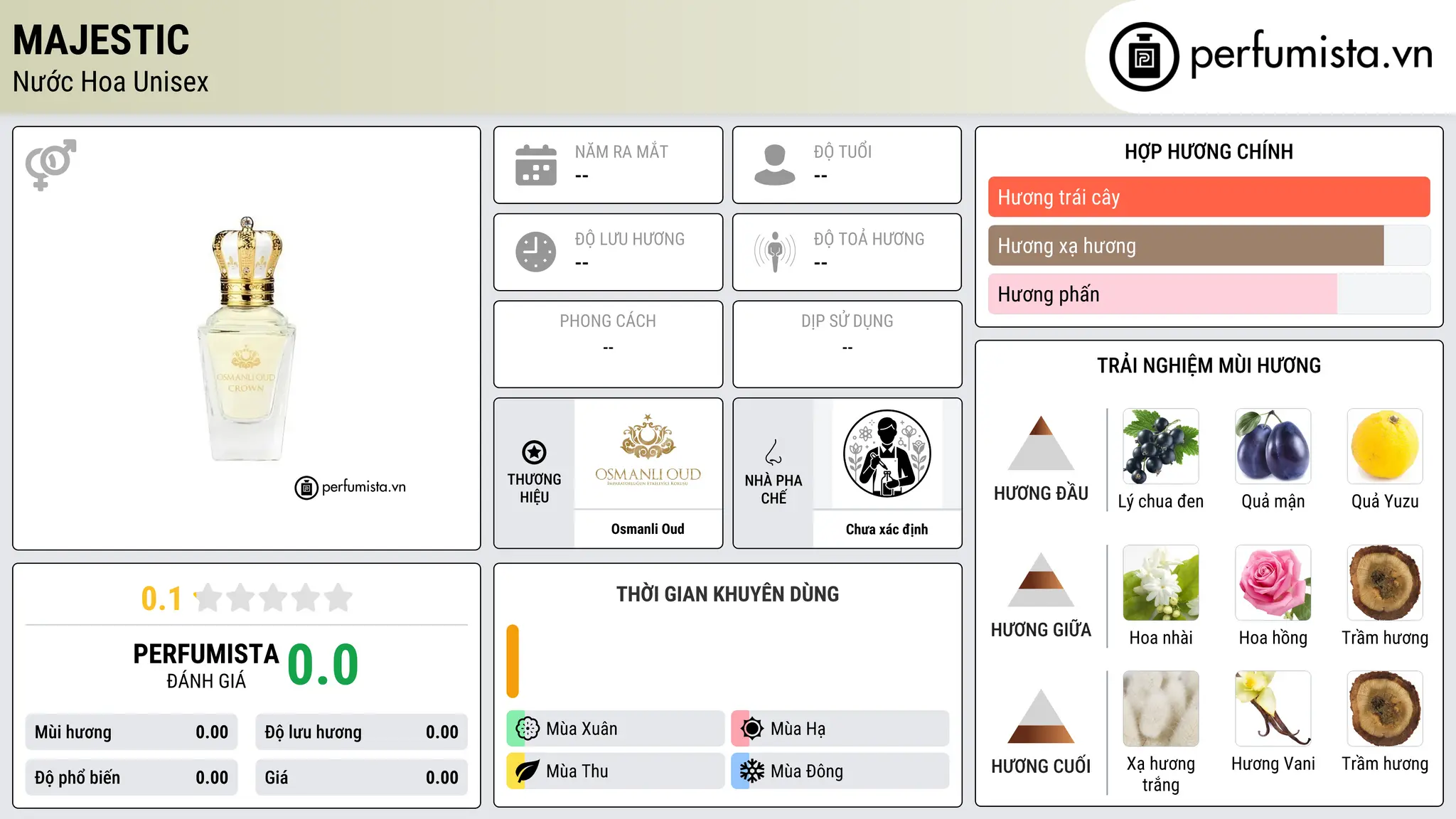Select the Hương phấn accord bar
Viewport: 1456px width, 819px height.
pyautogui.click(x=1209, y=294)
